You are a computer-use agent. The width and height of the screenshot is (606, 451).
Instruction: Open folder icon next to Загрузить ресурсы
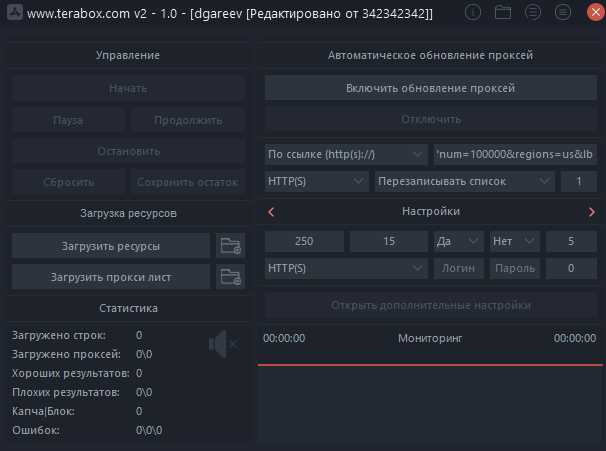(230, 245)
